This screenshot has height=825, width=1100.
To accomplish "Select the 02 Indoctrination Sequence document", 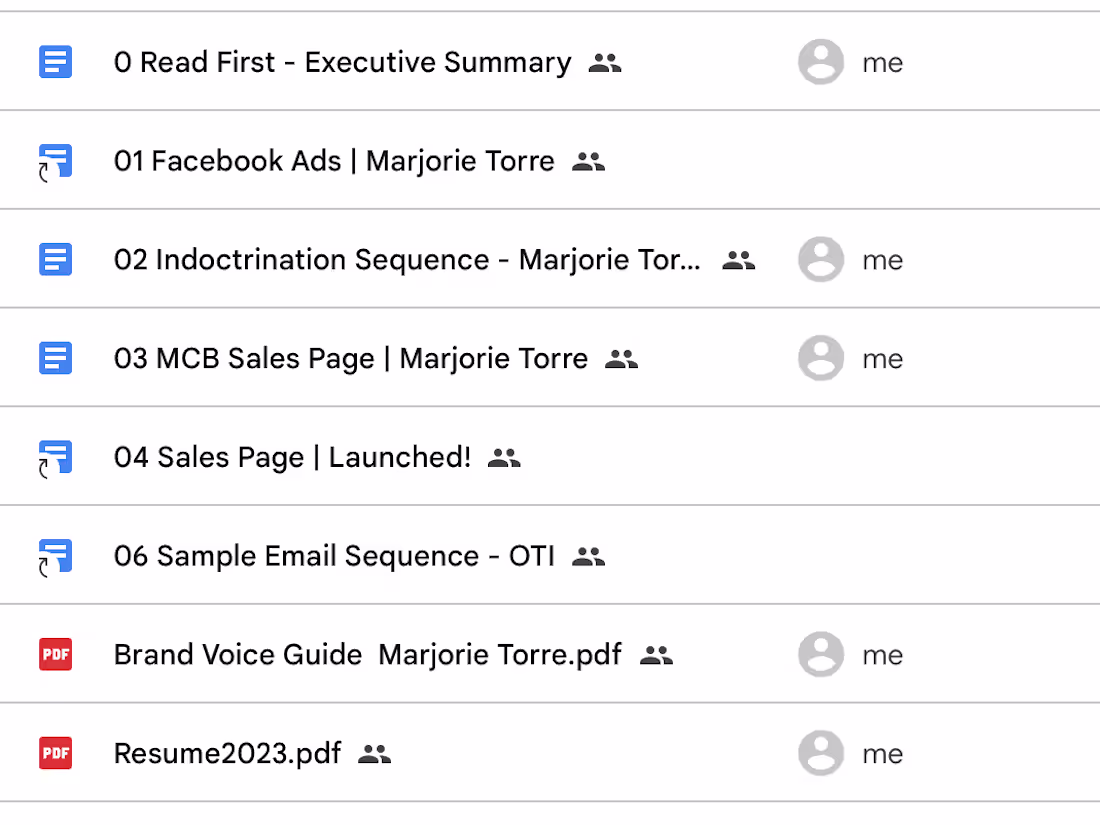I will 407,260.
